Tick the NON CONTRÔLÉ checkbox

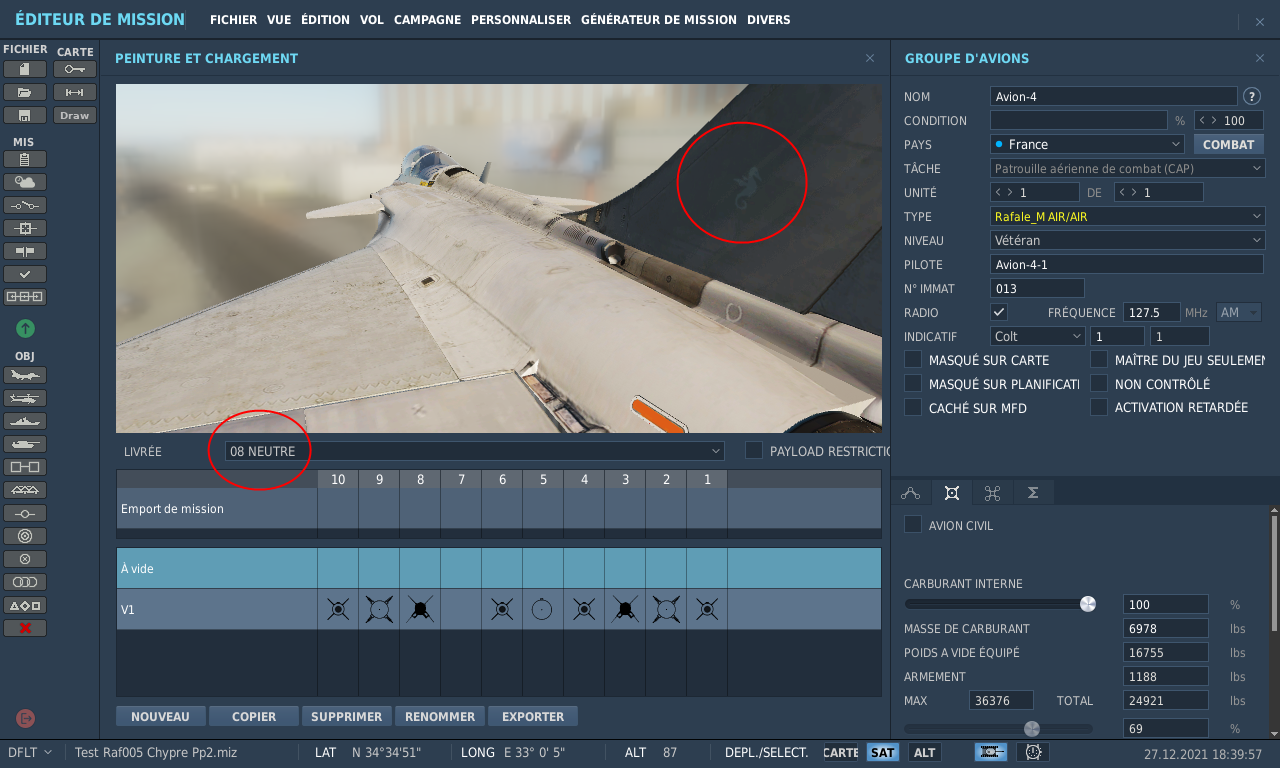(x=1098, y=383)
